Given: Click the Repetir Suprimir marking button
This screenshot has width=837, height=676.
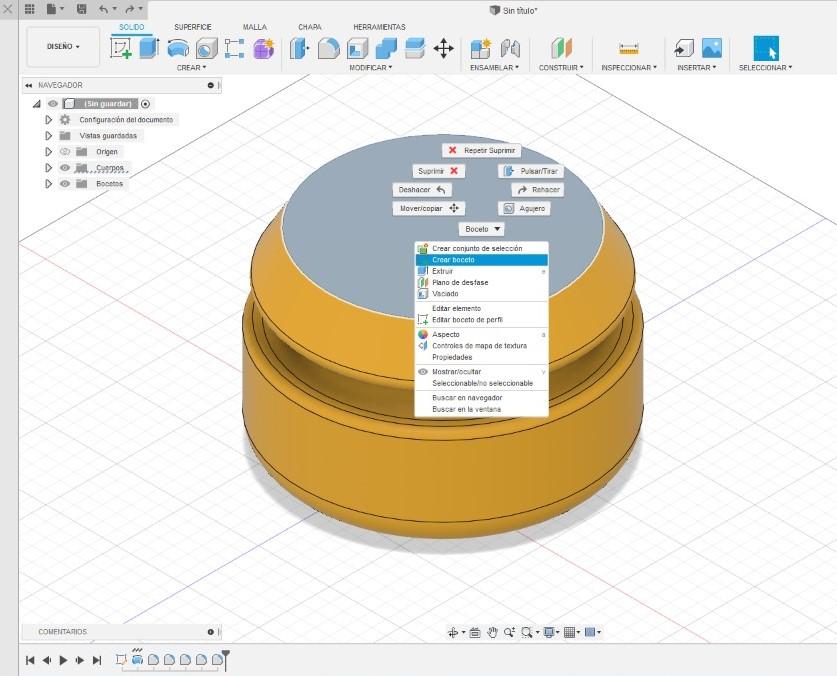Looking at the screenshot, I should pyautogui.click(x=481, y=151).
